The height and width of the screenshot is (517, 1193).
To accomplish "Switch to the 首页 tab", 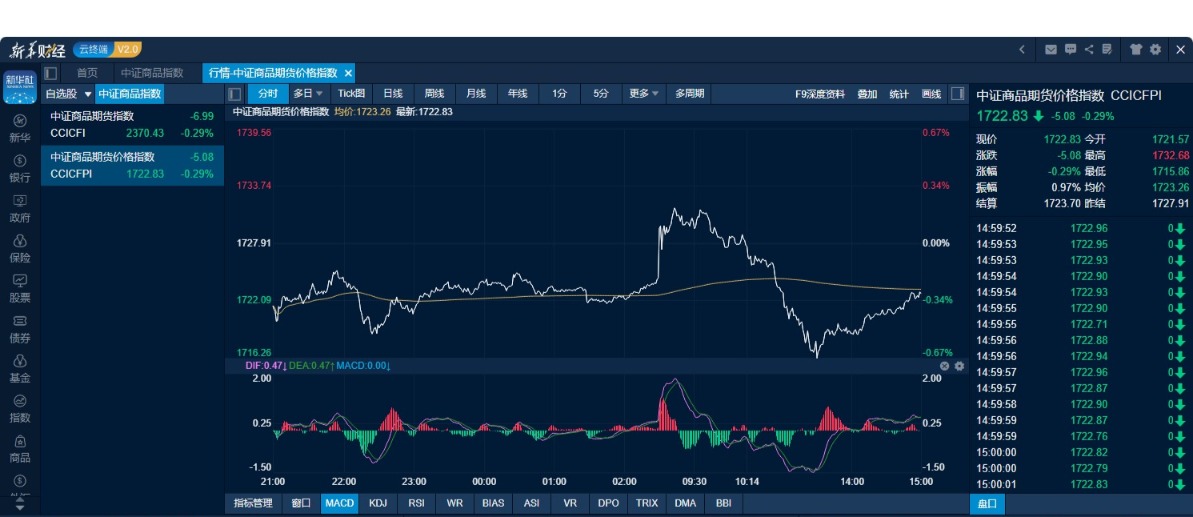I will pyautogui.click(x=87, y=73).
